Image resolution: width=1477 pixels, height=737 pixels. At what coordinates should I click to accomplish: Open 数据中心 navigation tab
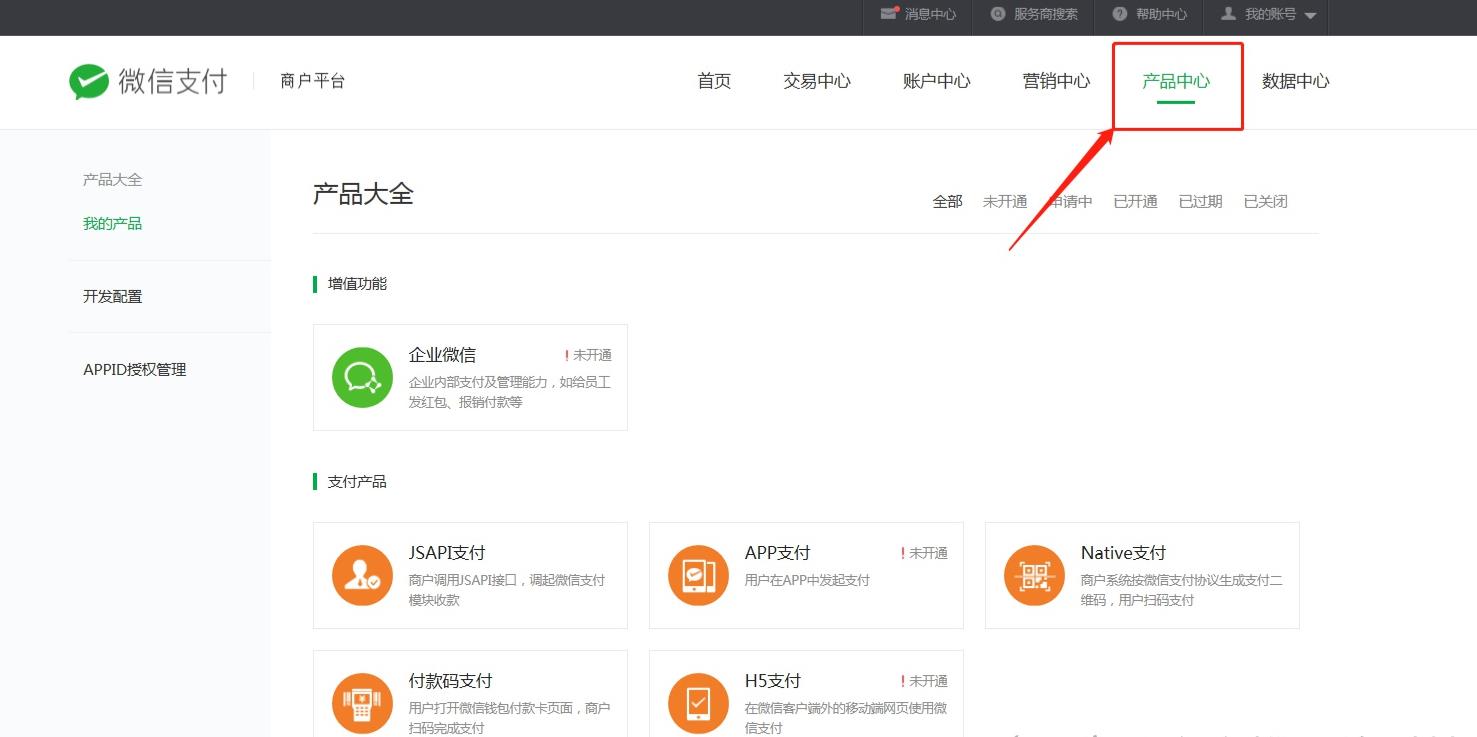(x=1296, y=81)
